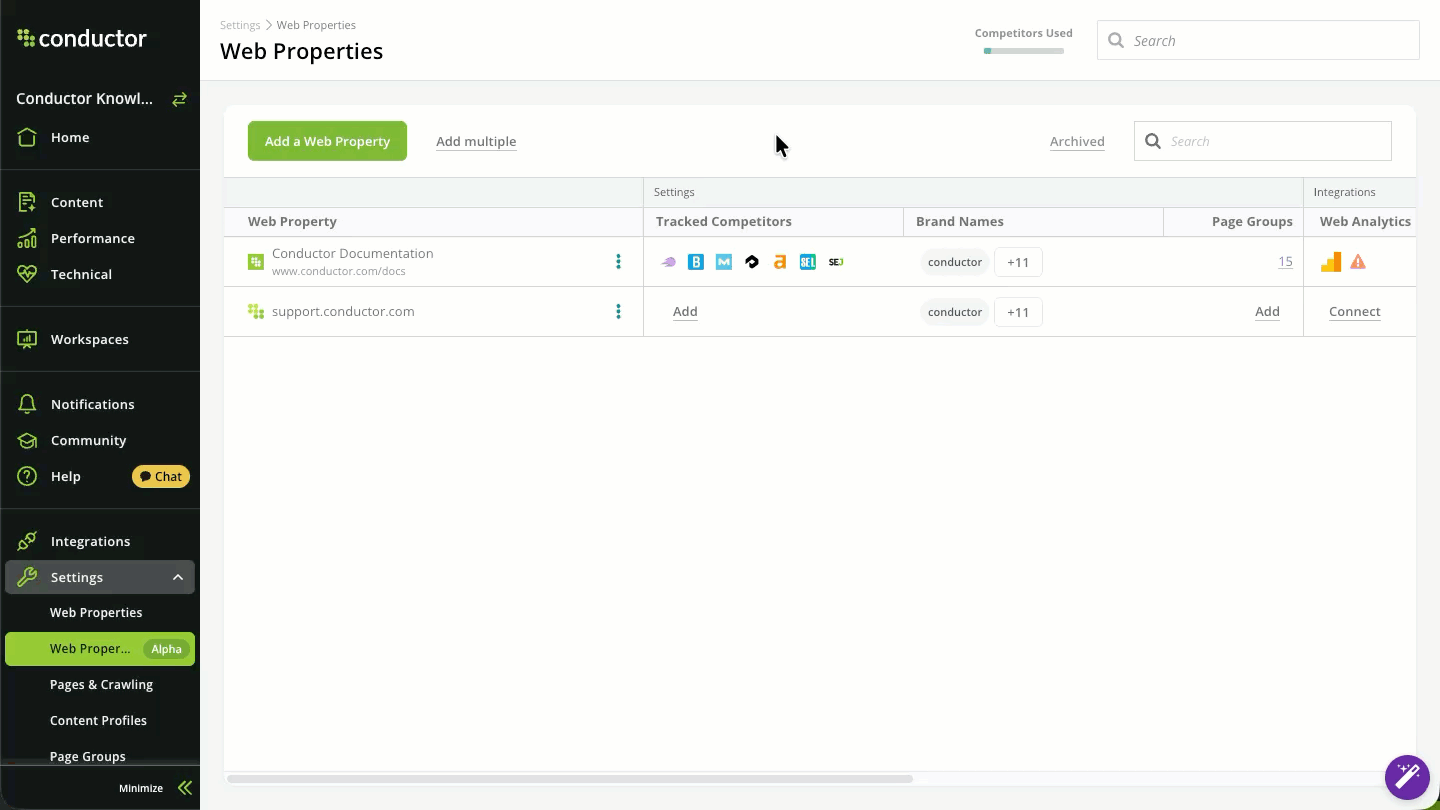The width and height of the screenshot is (1440, 810).
Task: Click the Tracked Competitors column header
Action: 724,222
